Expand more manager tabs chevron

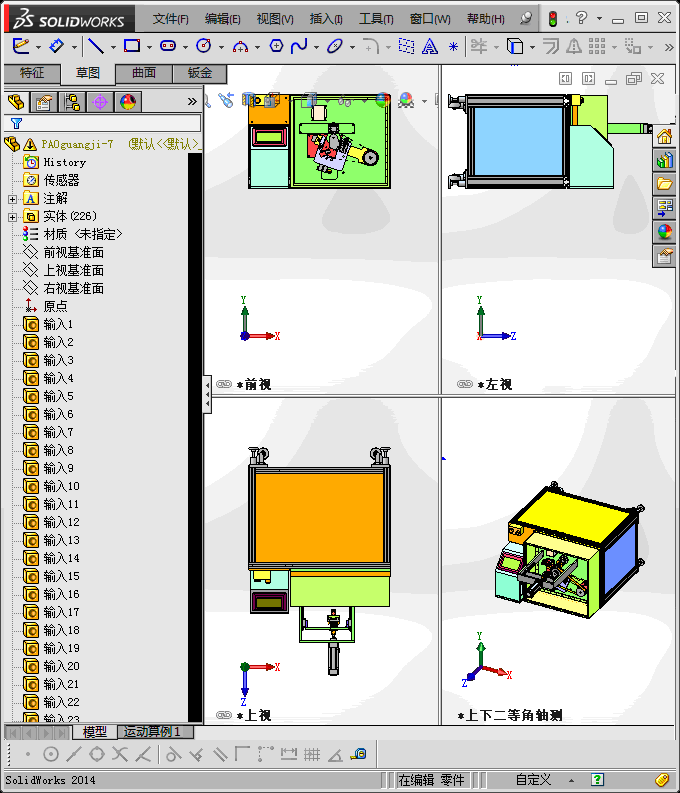192,102
